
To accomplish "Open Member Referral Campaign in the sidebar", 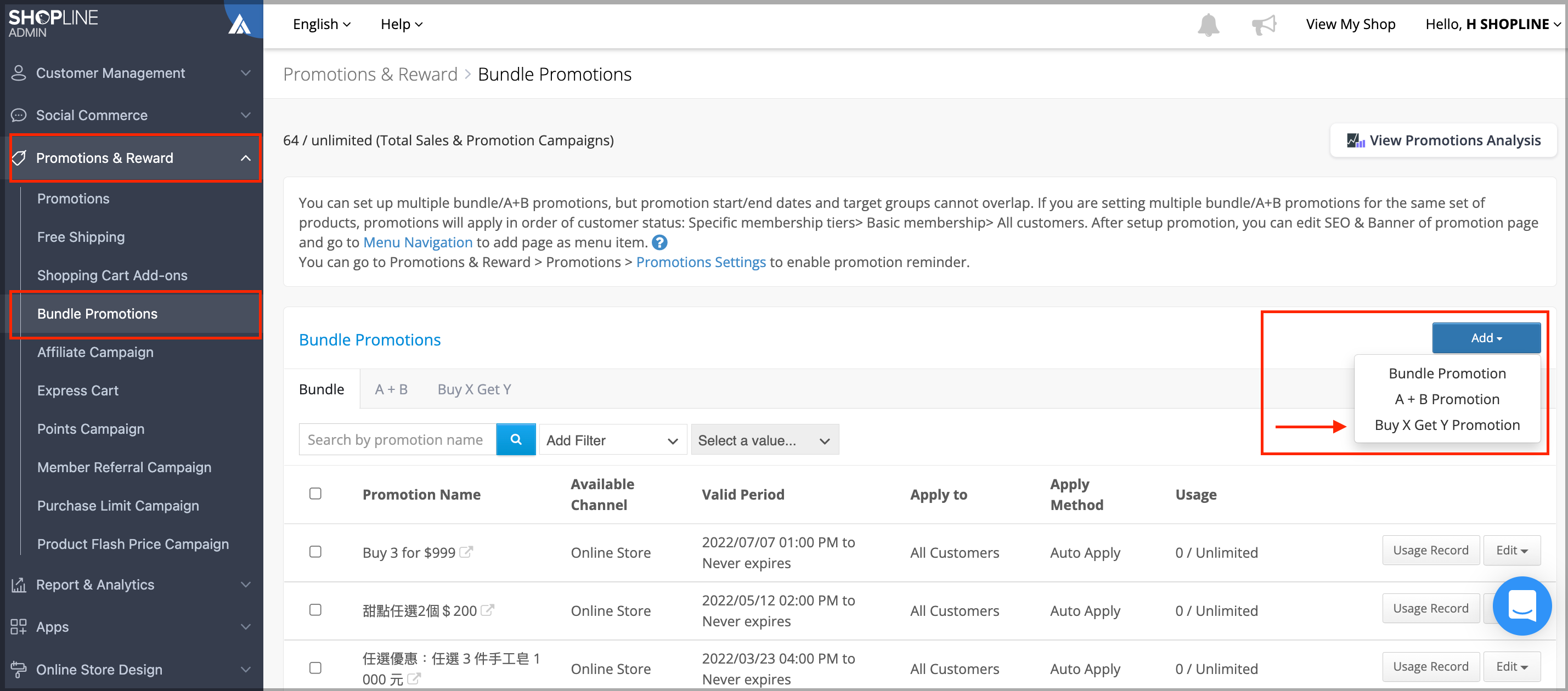I will tap(124, 467).
